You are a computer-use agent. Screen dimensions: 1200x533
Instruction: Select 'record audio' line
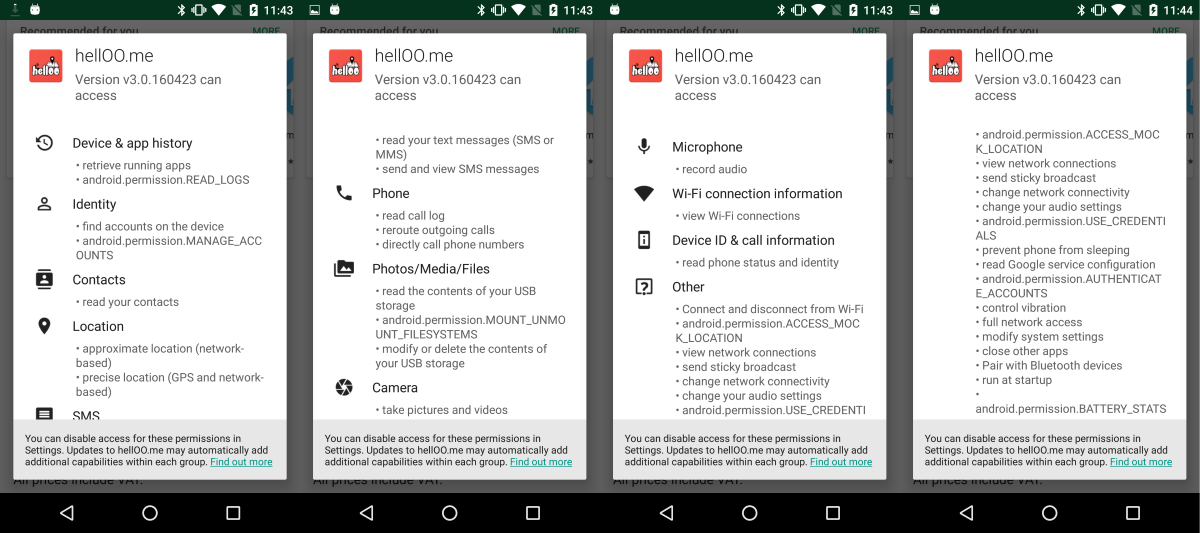coord(711,170)
